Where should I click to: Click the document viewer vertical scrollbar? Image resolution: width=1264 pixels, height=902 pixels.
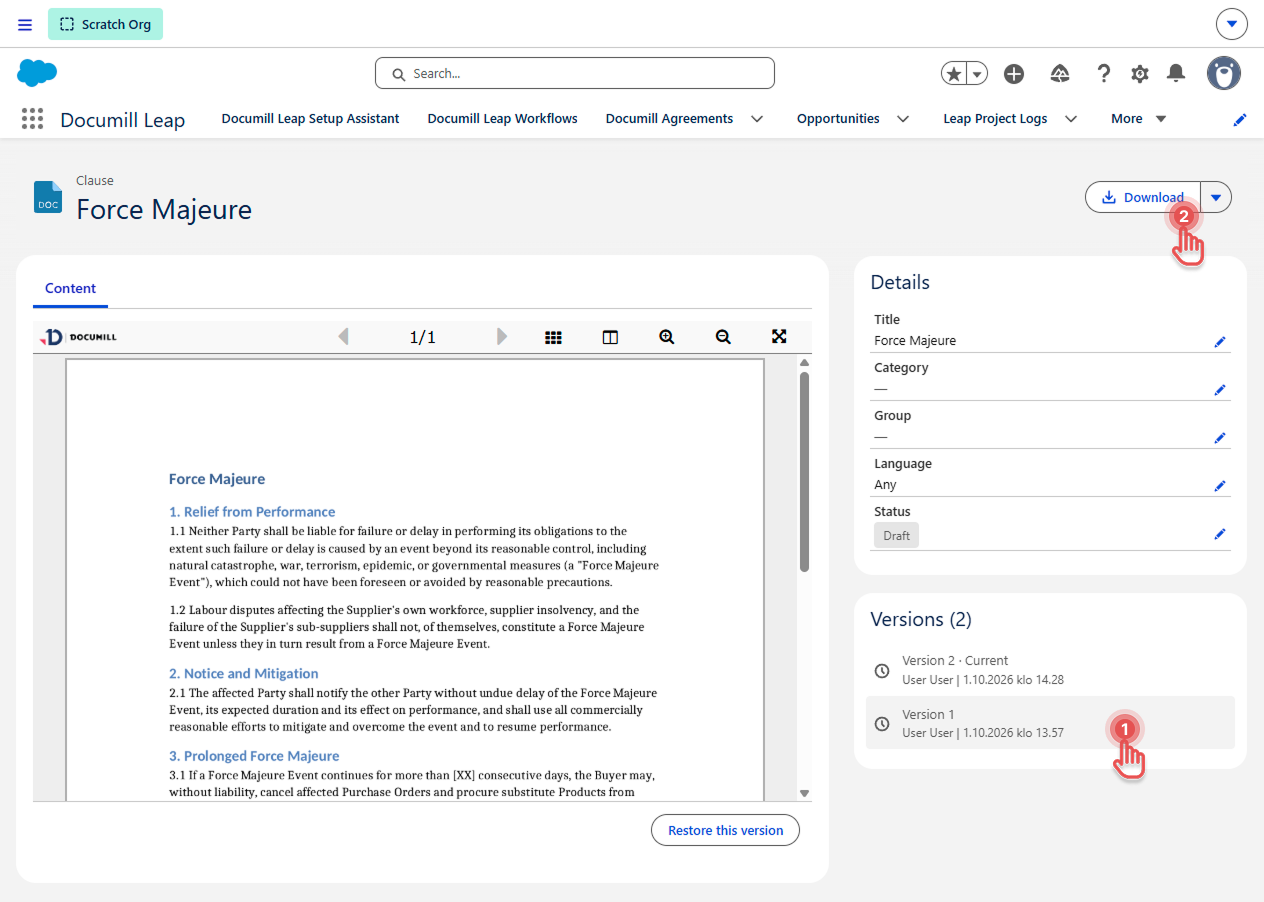[x=804, y=472]
